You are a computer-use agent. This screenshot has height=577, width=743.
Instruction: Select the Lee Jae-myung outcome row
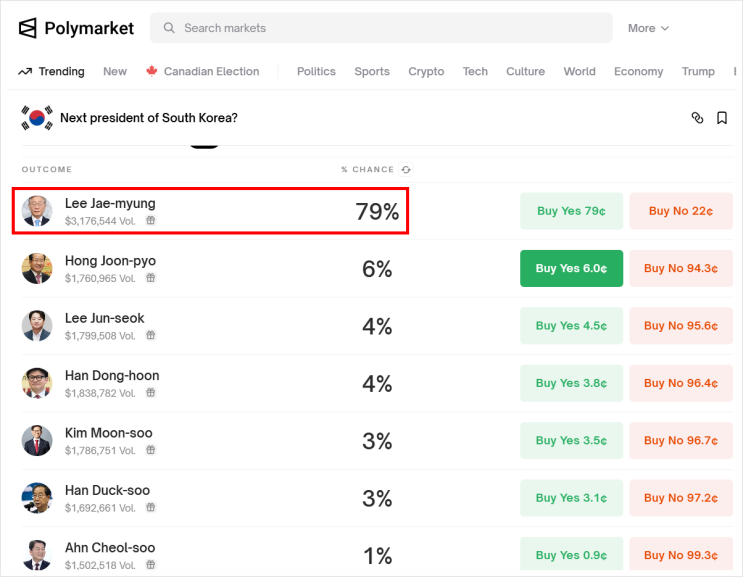click(x=210, y=211)
